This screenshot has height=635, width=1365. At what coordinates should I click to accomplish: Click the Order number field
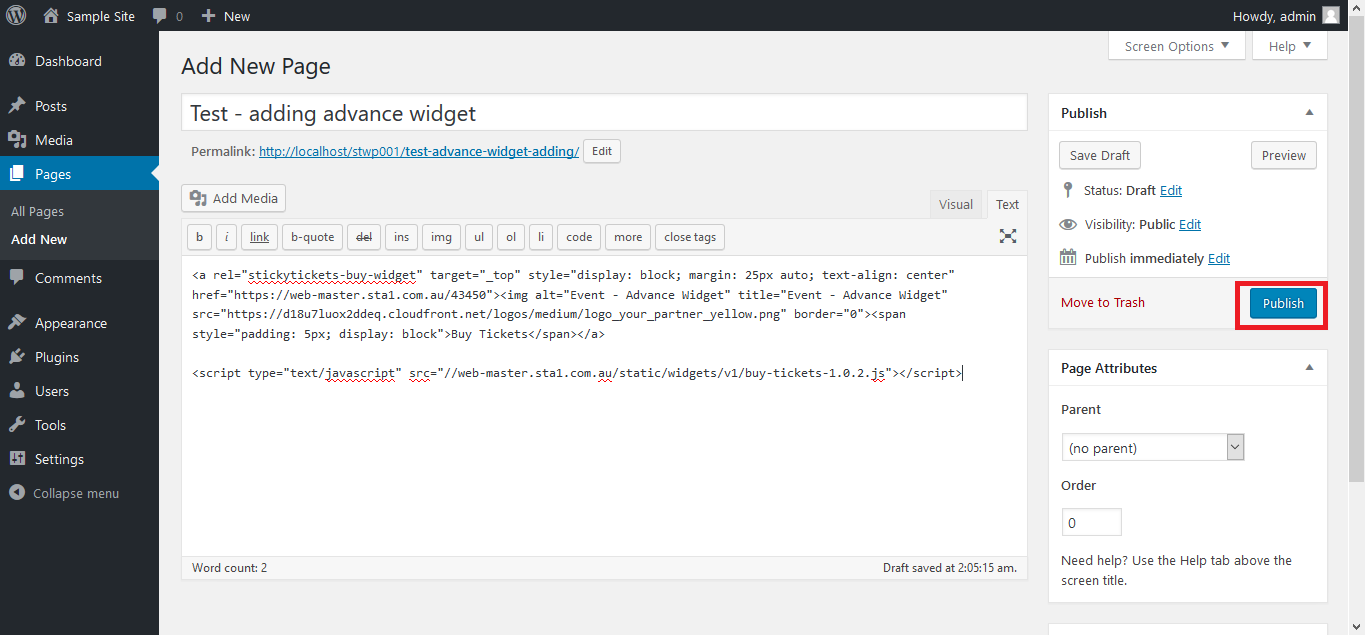click(x=1091, y=522)
